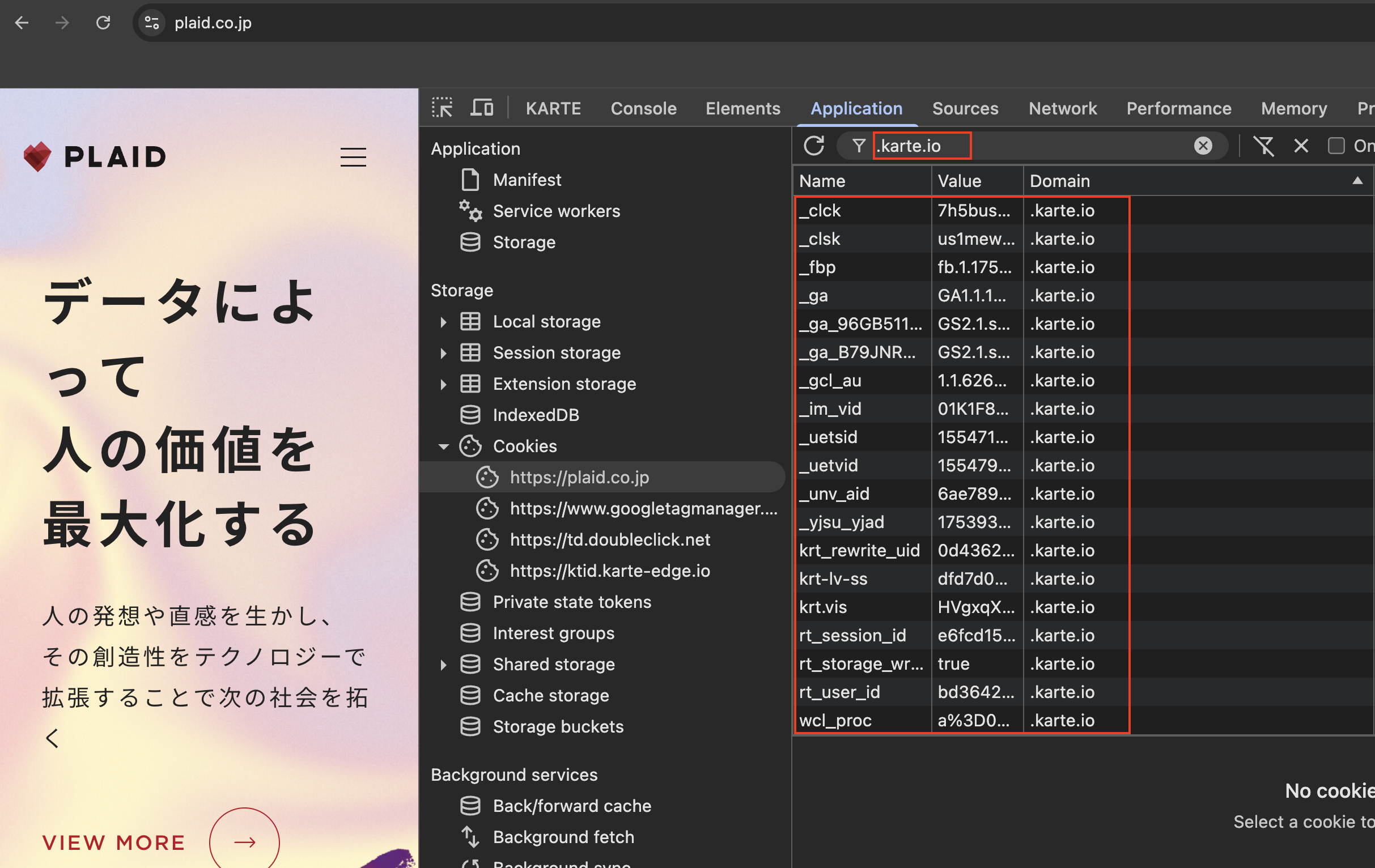This screenshot has height=868, width=1375.
Task: Select the Application tab
Action: tap(856, 108)
